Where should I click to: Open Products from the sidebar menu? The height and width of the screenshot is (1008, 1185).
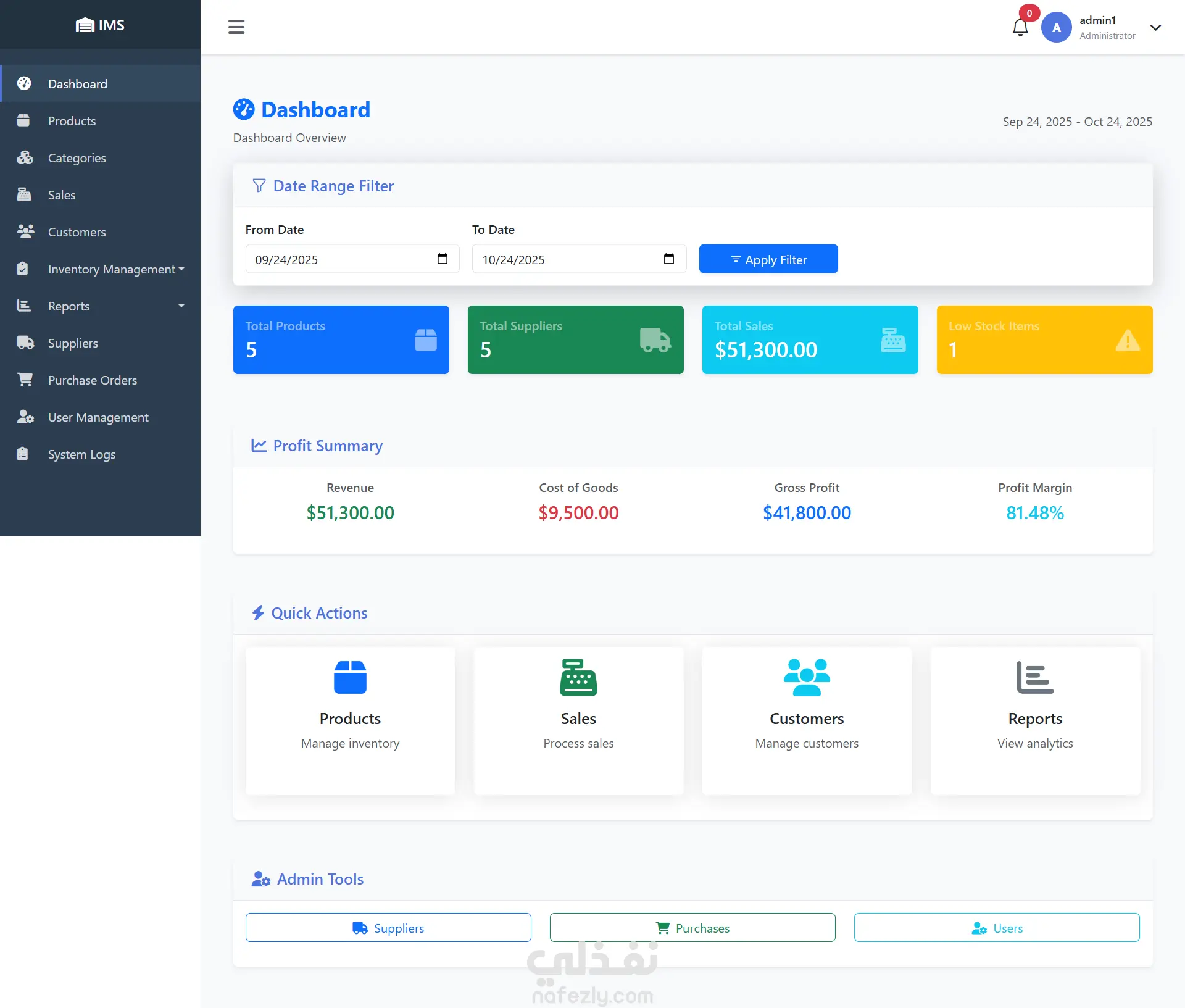coord(72,121)
